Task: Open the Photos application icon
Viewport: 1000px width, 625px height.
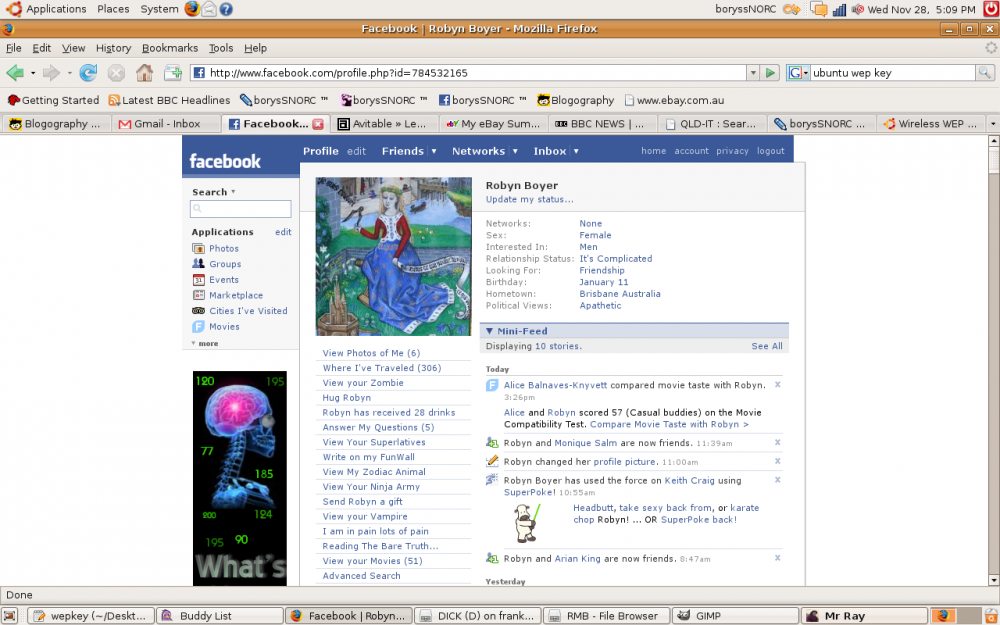Action: (198, 249)
